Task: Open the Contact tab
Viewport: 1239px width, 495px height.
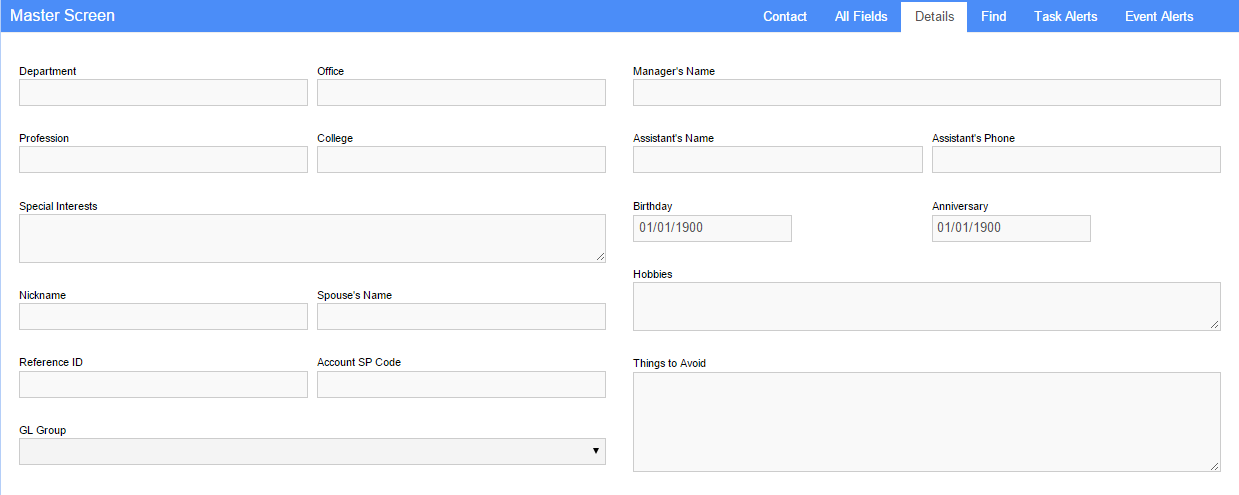Action: pos(784,16)
